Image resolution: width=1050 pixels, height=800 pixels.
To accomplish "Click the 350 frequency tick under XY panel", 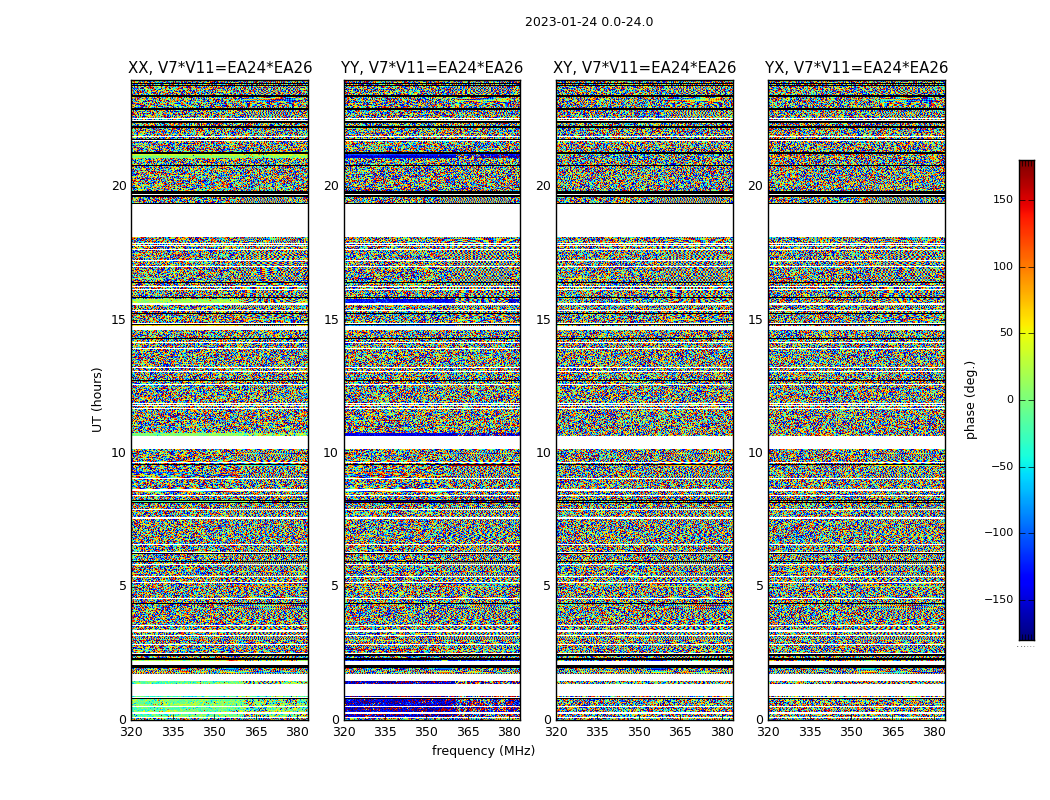I will tap(639, 732).
